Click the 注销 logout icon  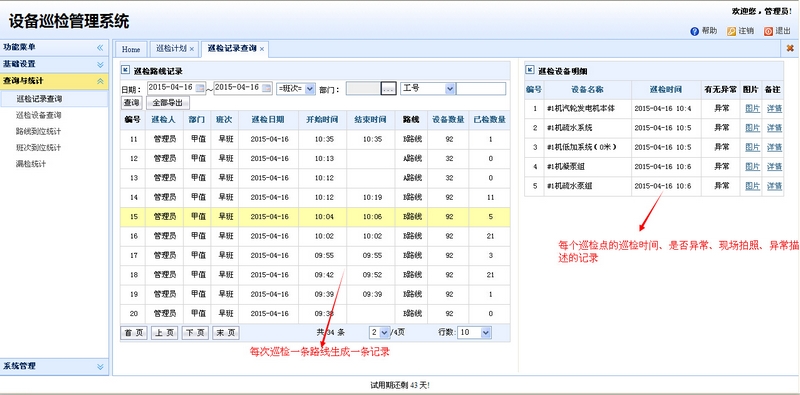[x=731, y=31]
